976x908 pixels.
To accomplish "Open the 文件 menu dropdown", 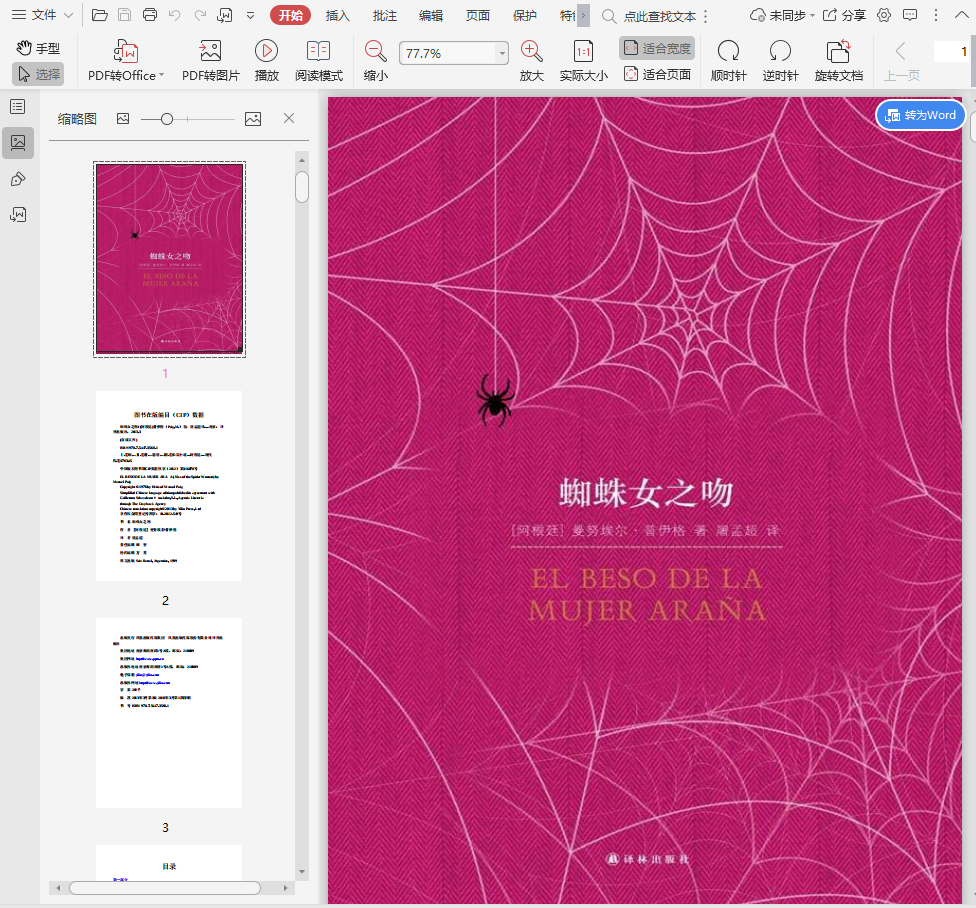I will pyautogui.click(x=42, y=15).
